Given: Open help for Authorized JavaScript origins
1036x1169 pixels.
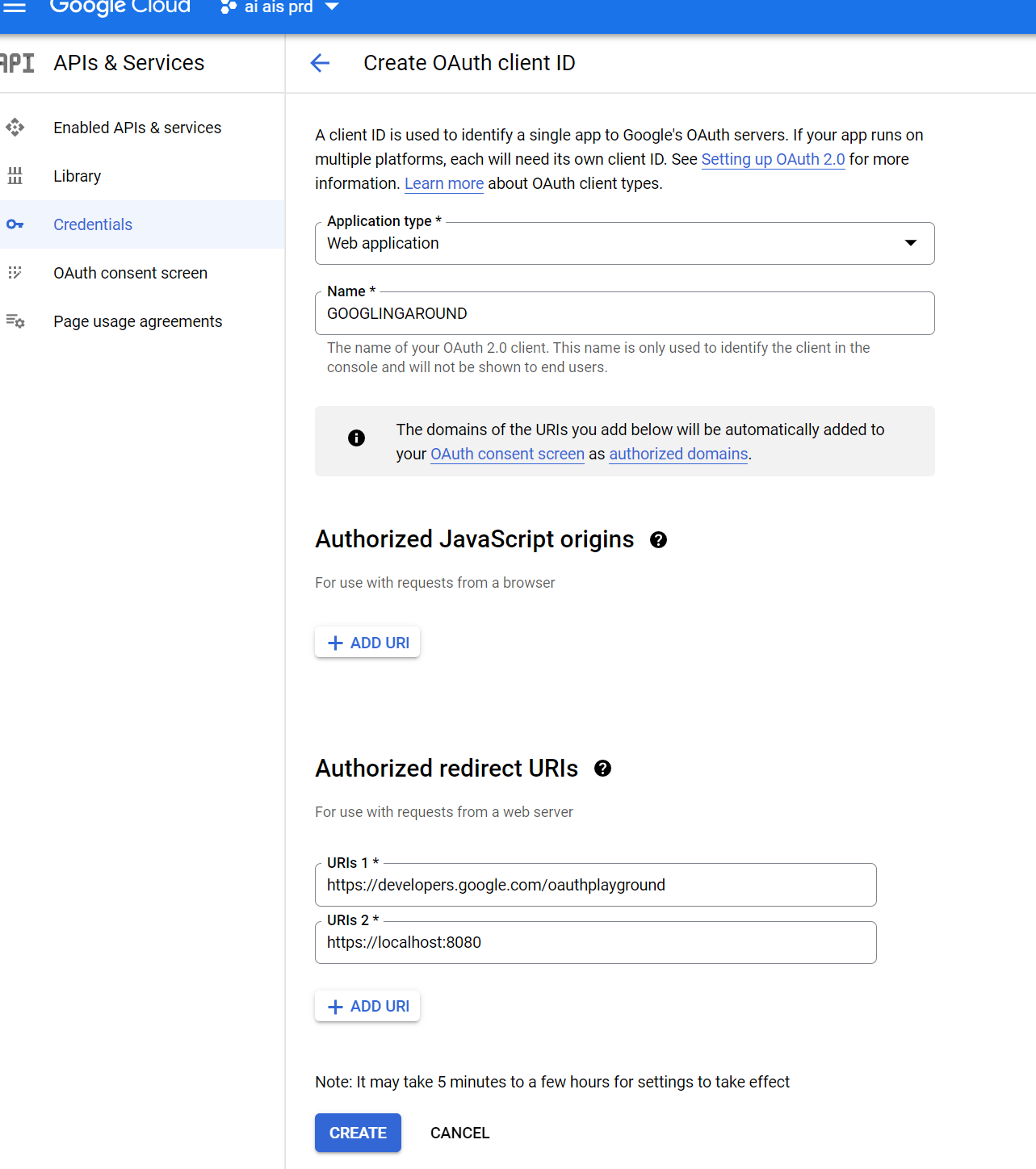Looking at the screenshot, I should coord(658,540).
